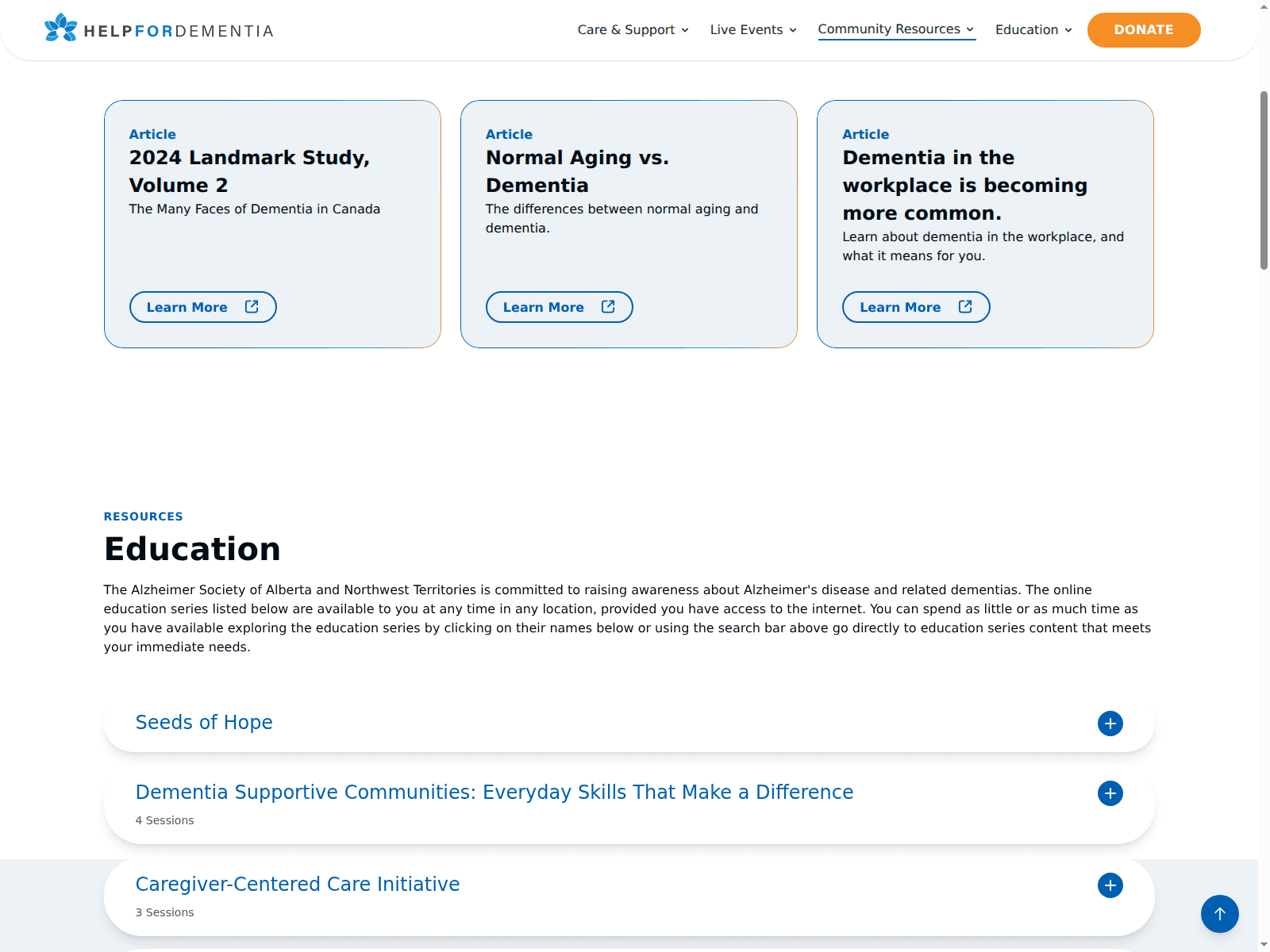
Task: Open external link icon on Dementia in the workplace card
Action: 965,306
